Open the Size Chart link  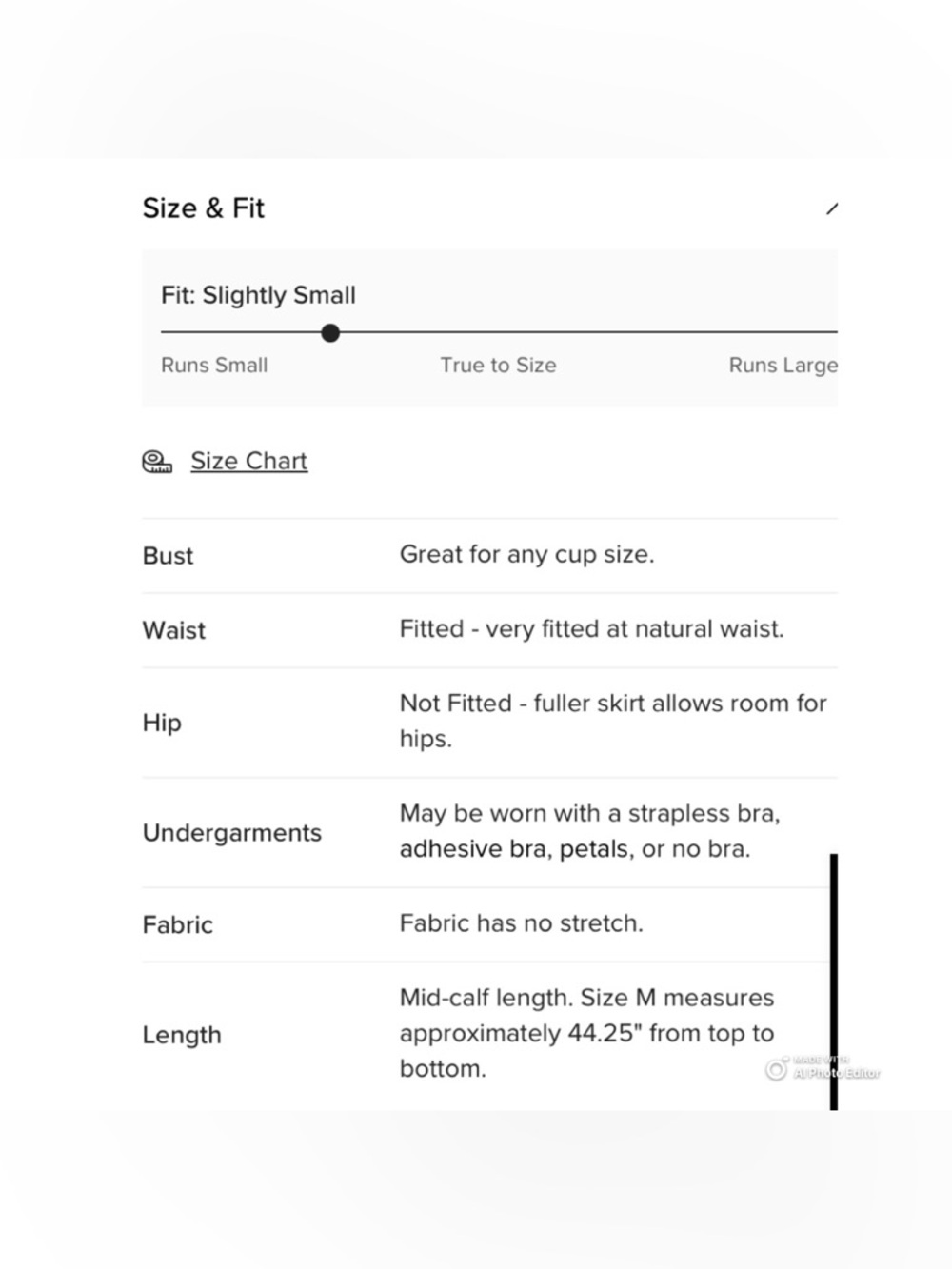pyautogui.click(x=249, y=461)
